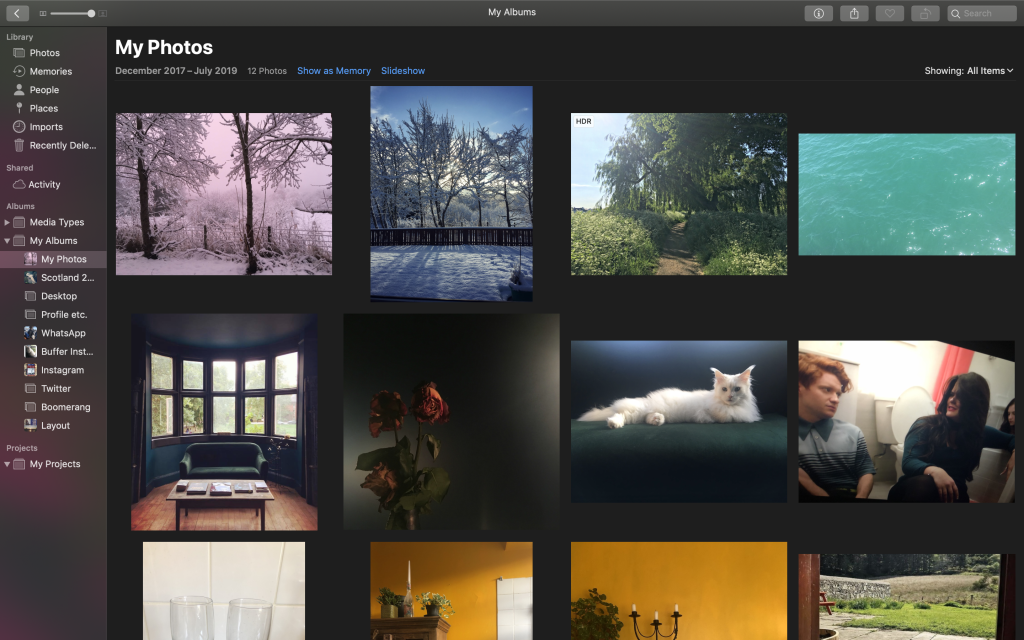The width and height of the screenshot is (1024, 640).
Task: Click the thumbnail zoom slider
Action: (72, 13)
